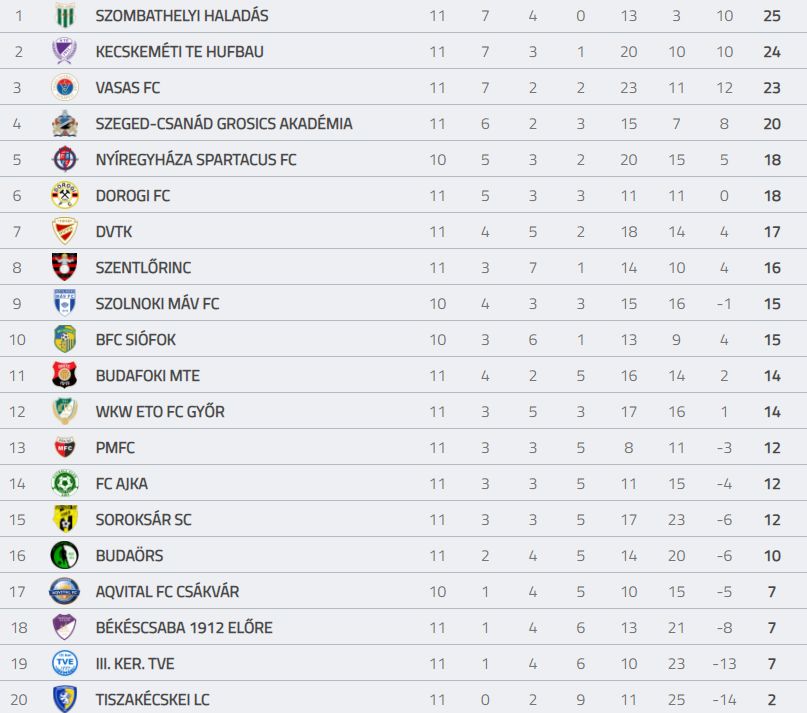Image resolution: width=807 pixels, height=713 pixels.
Task: Select the FC Ajka green football logo
Action: 65,483
